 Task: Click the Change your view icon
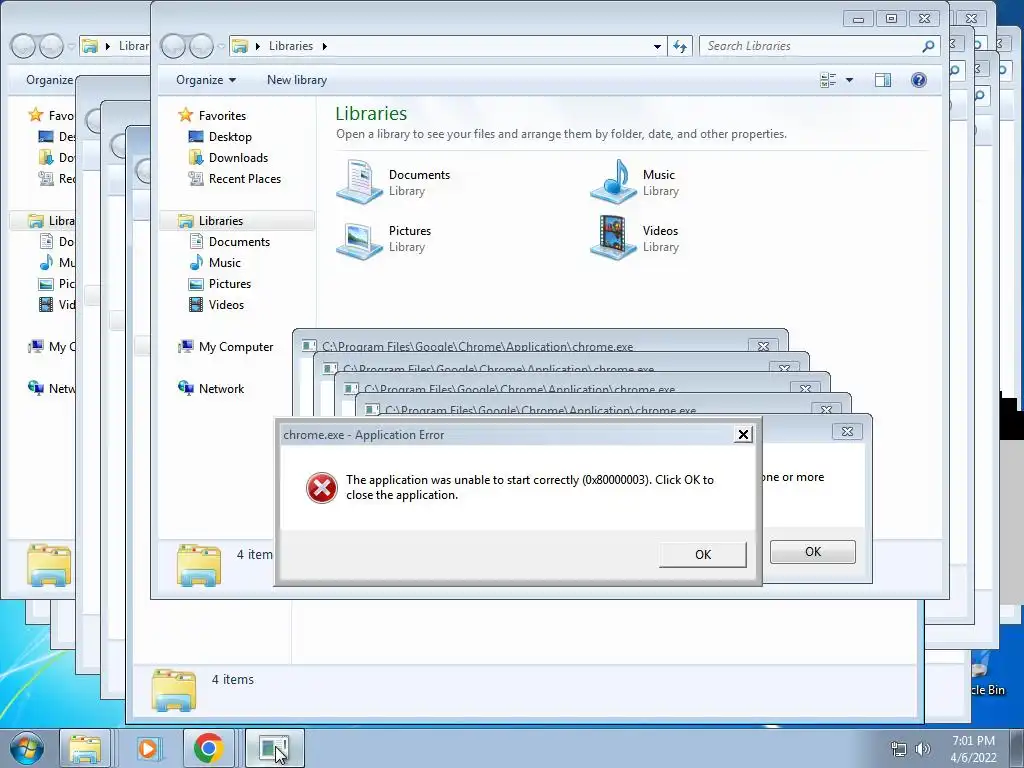[x=828, y=80]
